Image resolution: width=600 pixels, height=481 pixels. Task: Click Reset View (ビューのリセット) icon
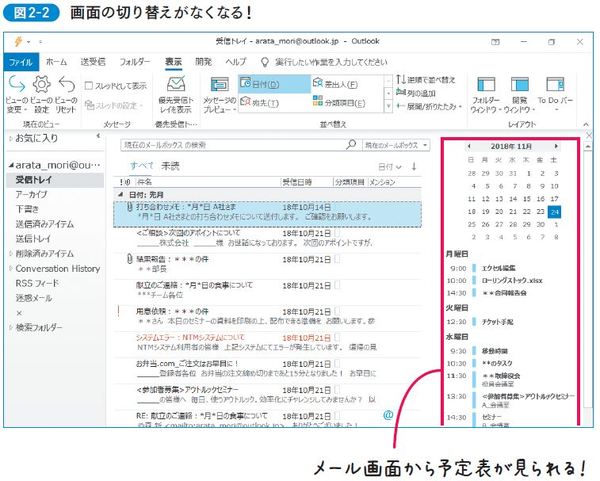[x=67, y=84]
